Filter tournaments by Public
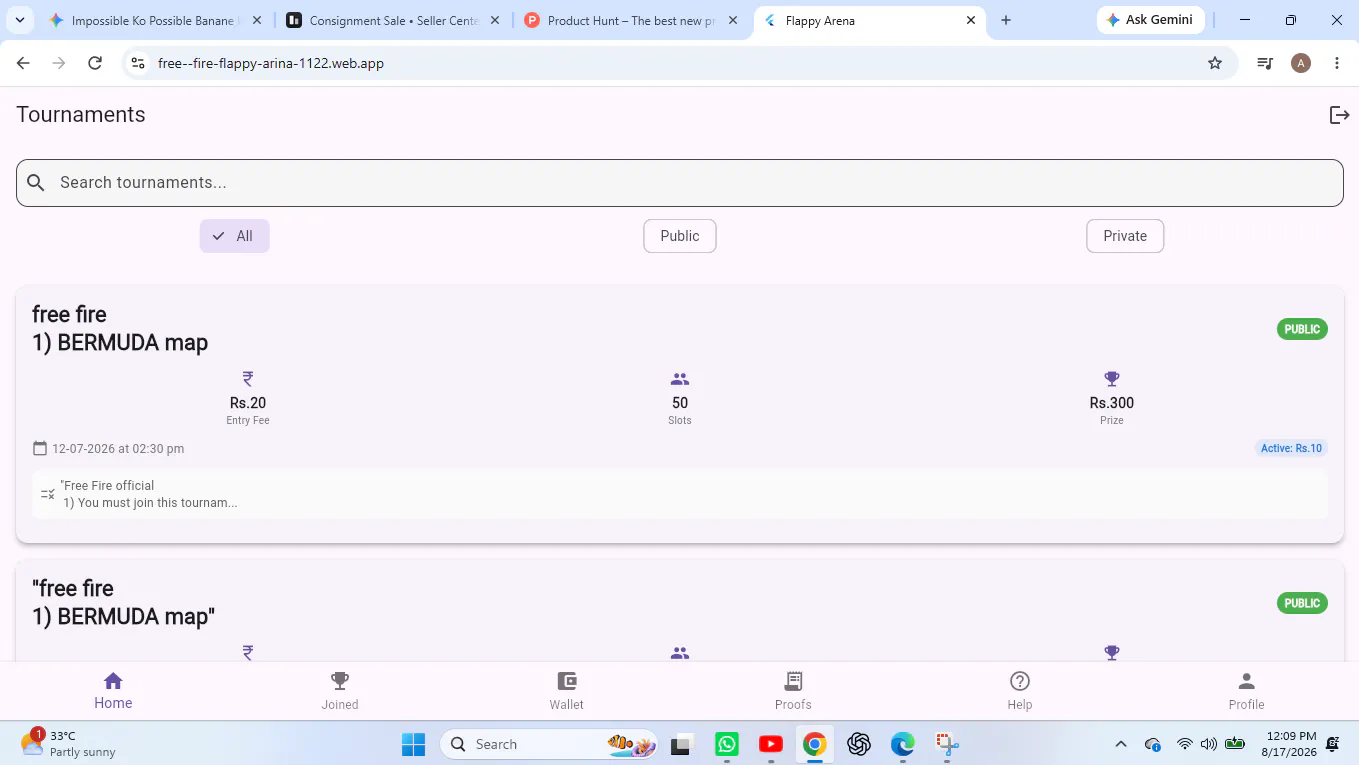 [x=680, y=236]
